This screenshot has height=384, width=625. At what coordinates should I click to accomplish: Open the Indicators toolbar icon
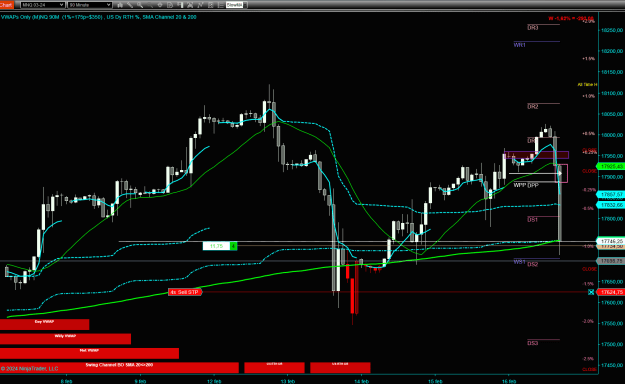pyautogui.click(x=200, y=5)
